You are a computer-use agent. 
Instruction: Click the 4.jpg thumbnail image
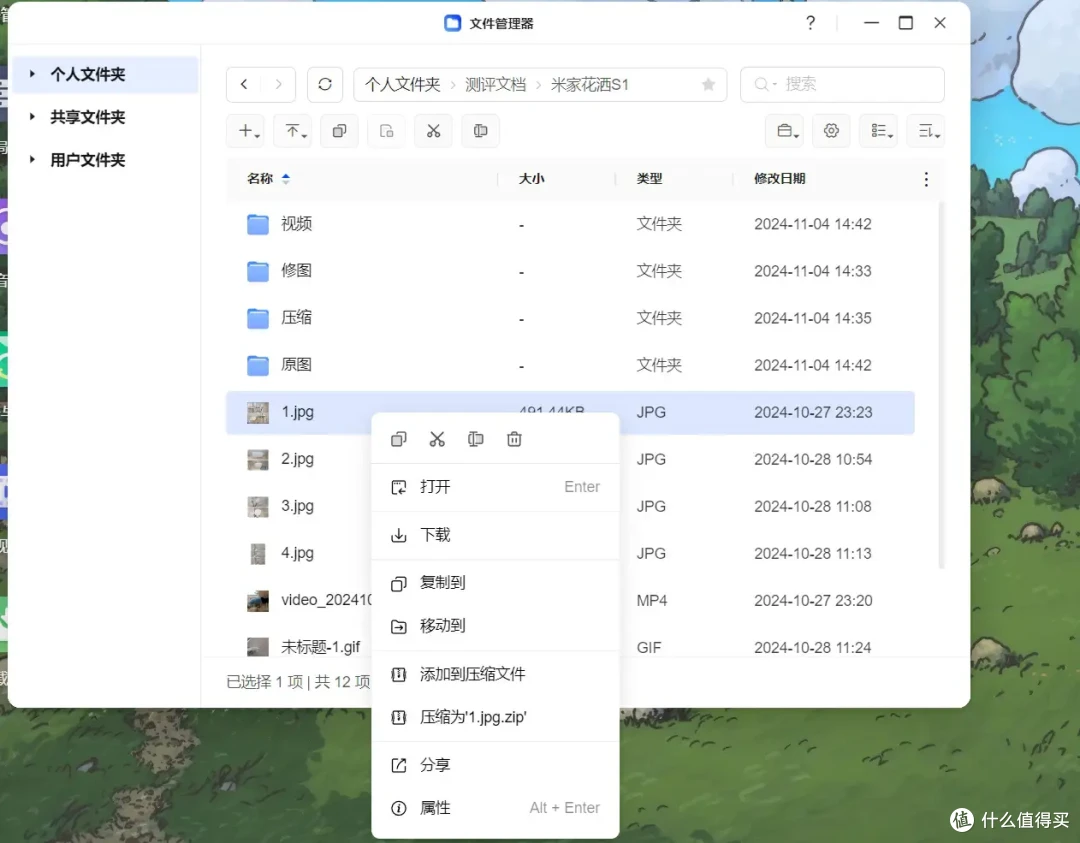tap(258, 554)
